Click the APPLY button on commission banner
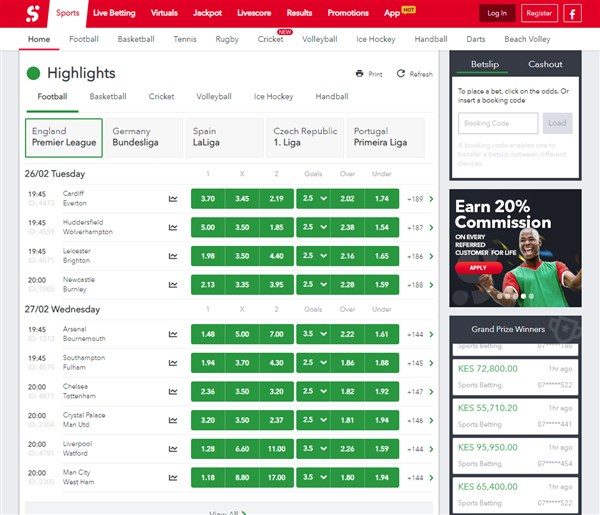The width and height of the screenshot is (600, 515). point(478,268)
